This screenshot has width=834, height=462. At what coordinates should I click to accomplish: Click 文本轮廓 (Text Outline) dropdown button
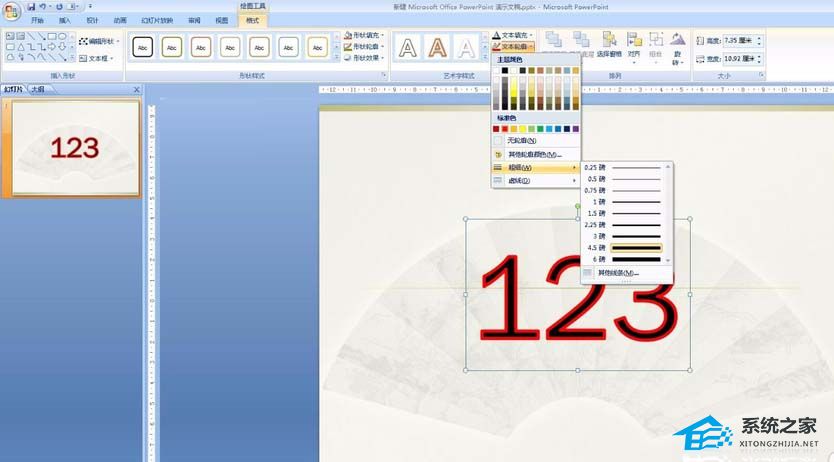[x=513, y=47]
